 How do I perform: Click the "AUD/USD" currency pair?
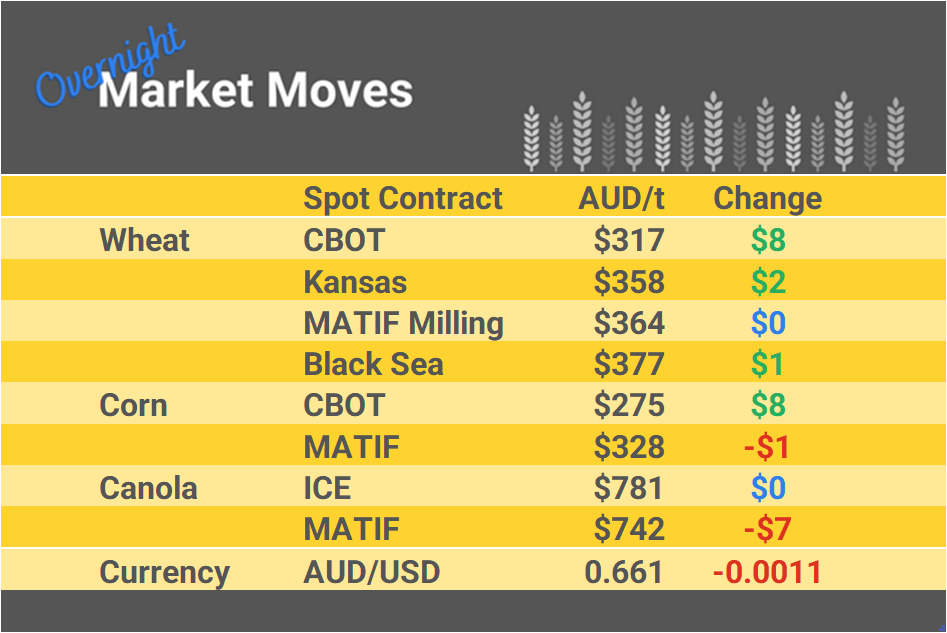(371, 572)
